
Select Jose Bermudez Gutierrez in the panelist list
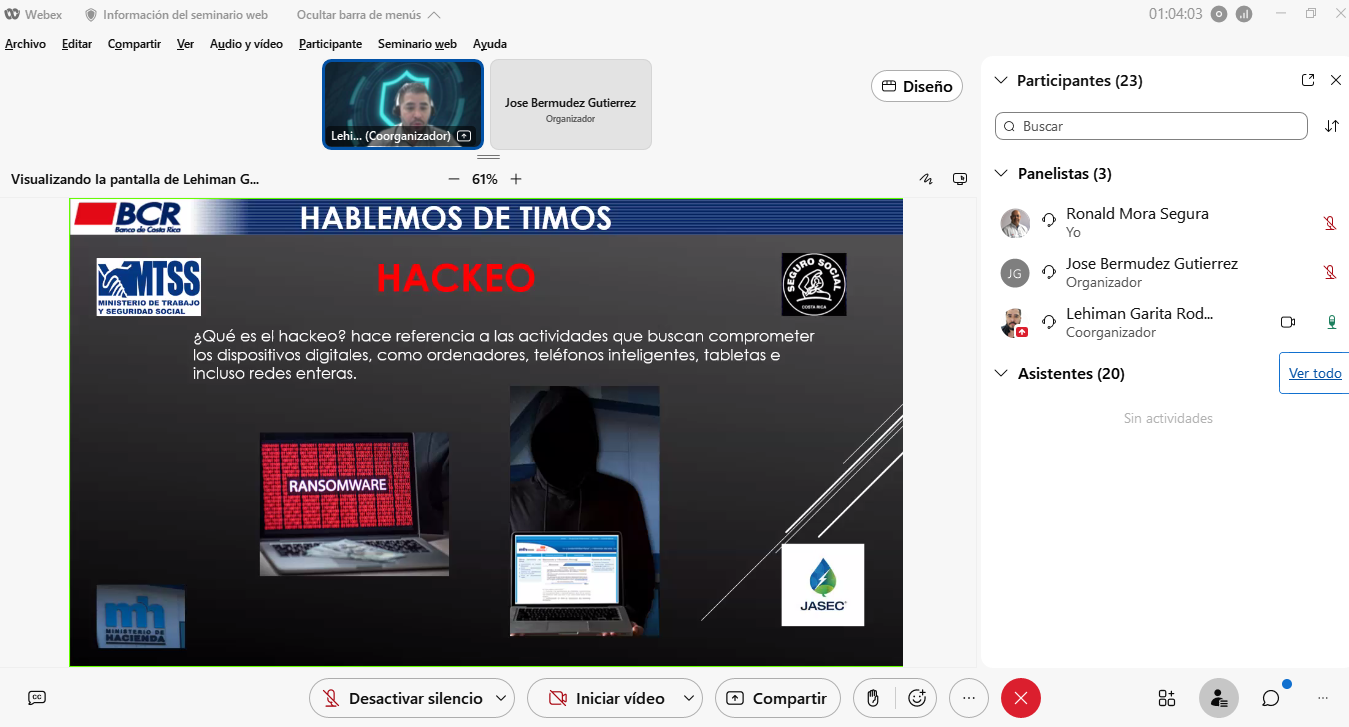pyautogui.click(x=1165, y=272)
